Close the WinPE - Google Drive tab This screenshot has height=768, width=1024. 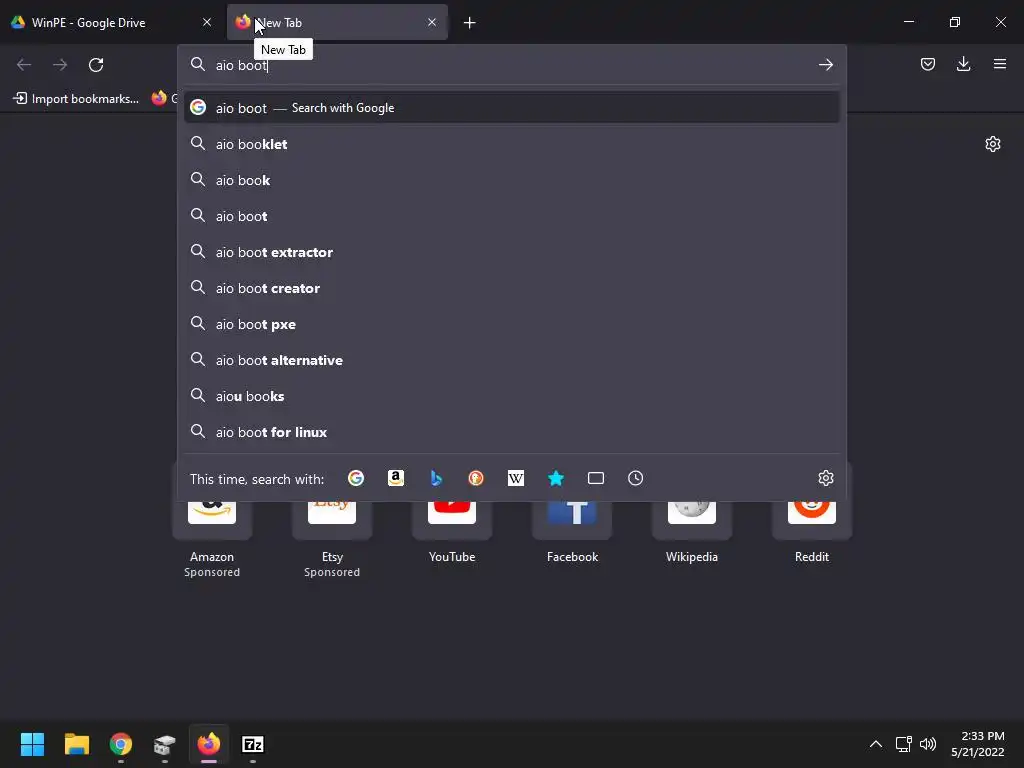pos(207,22)
